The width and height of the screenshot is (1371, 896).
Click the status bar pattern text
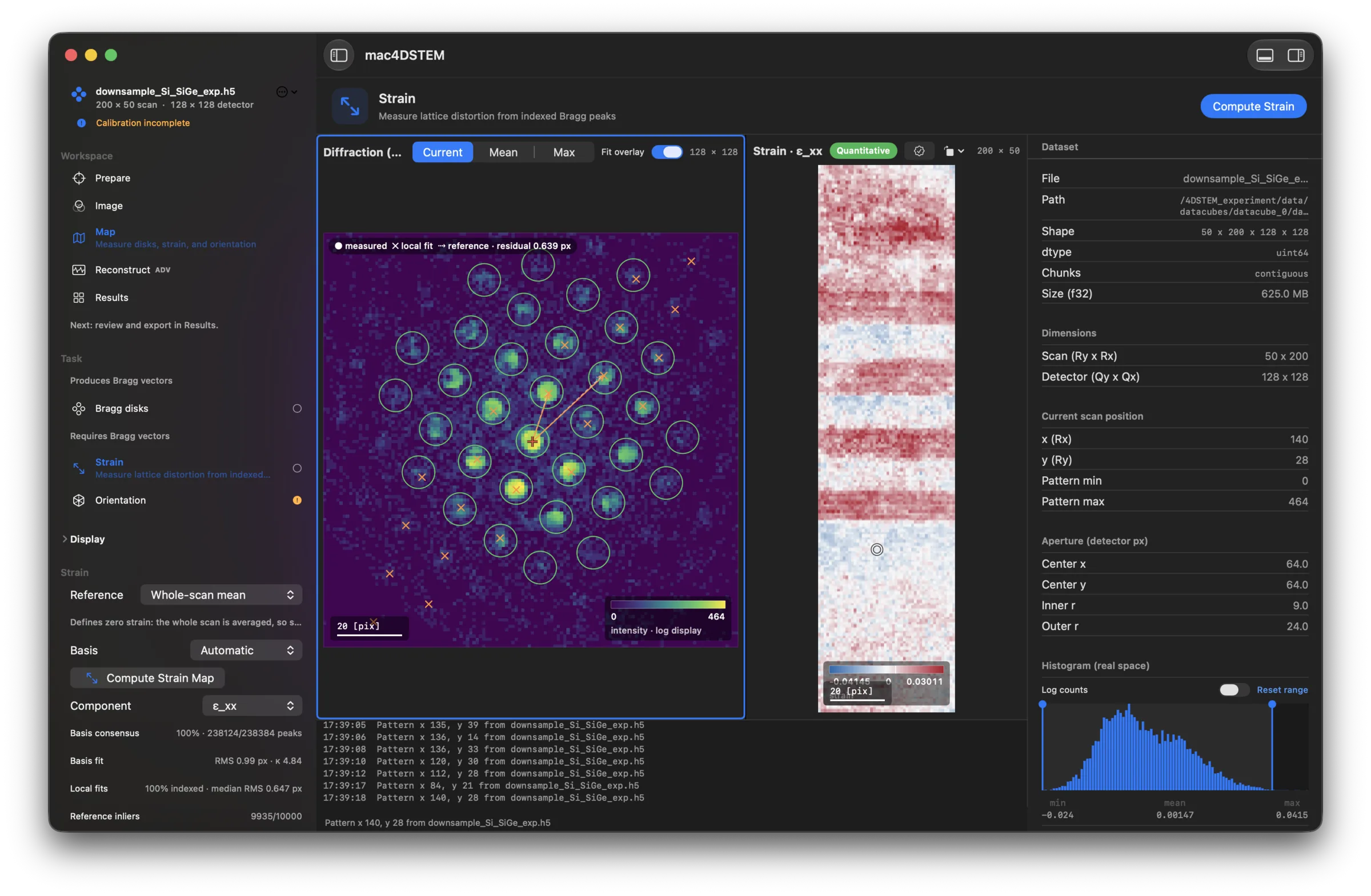click(x=437, y=822)
